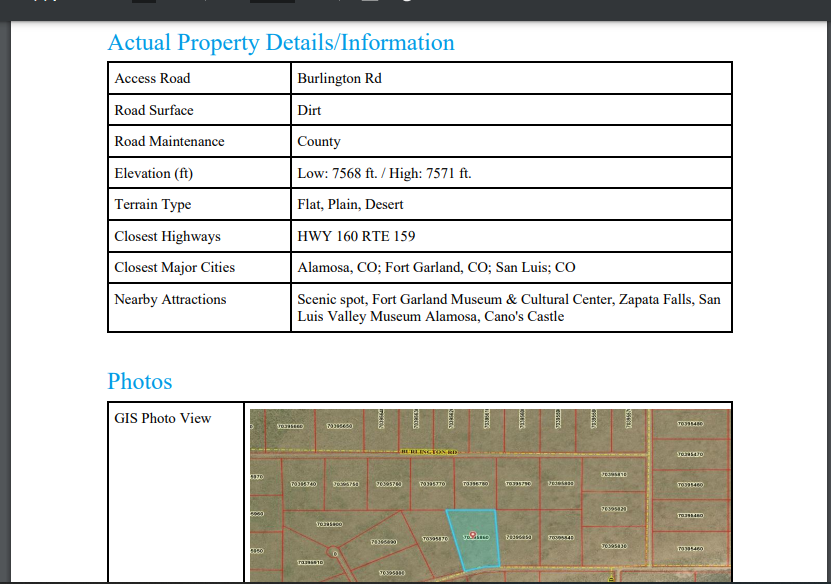831x584 pixels.
Task: Click the Burlington Rd value in the table
Action: 339,79
